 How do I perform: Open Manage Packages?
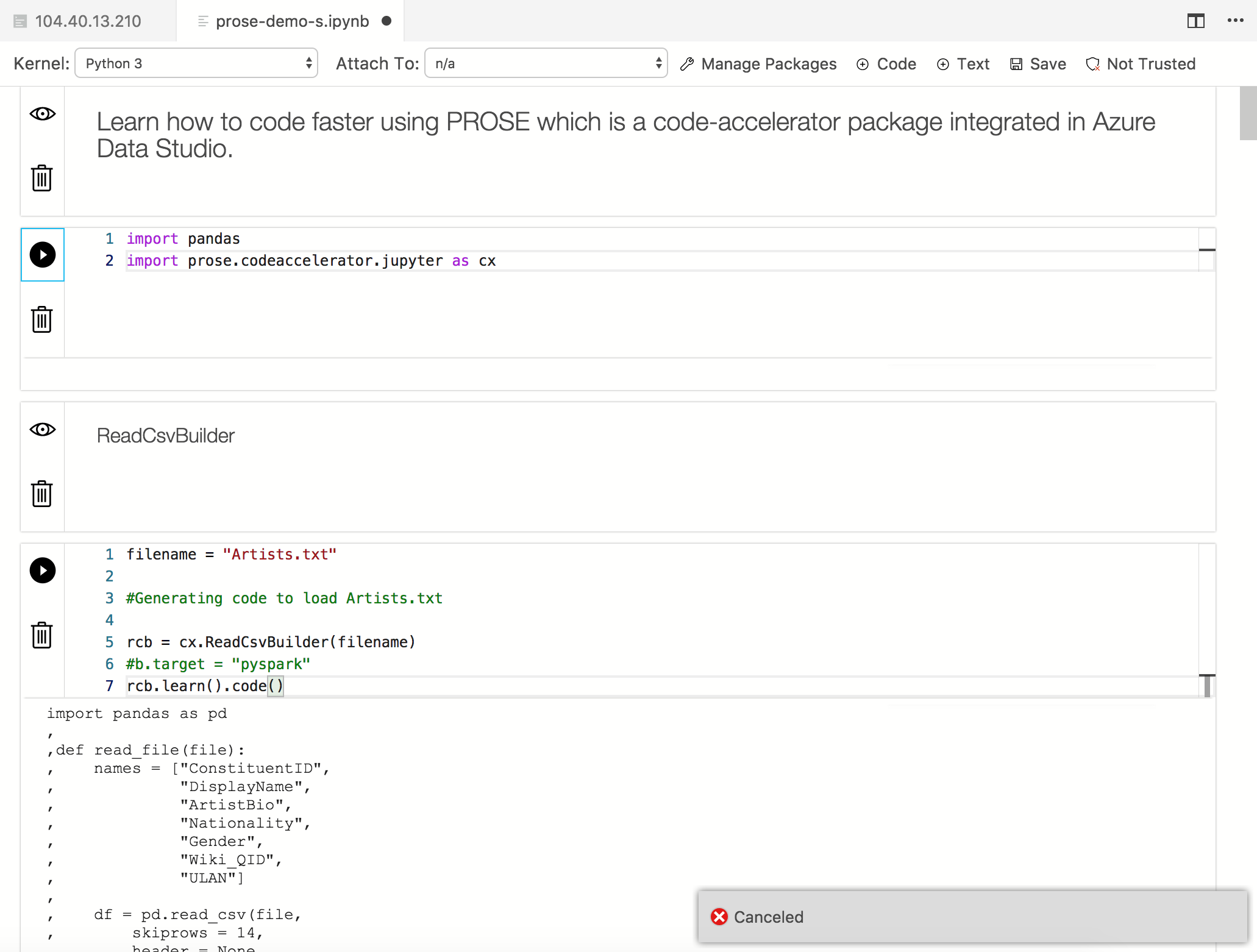pos(758,63)
